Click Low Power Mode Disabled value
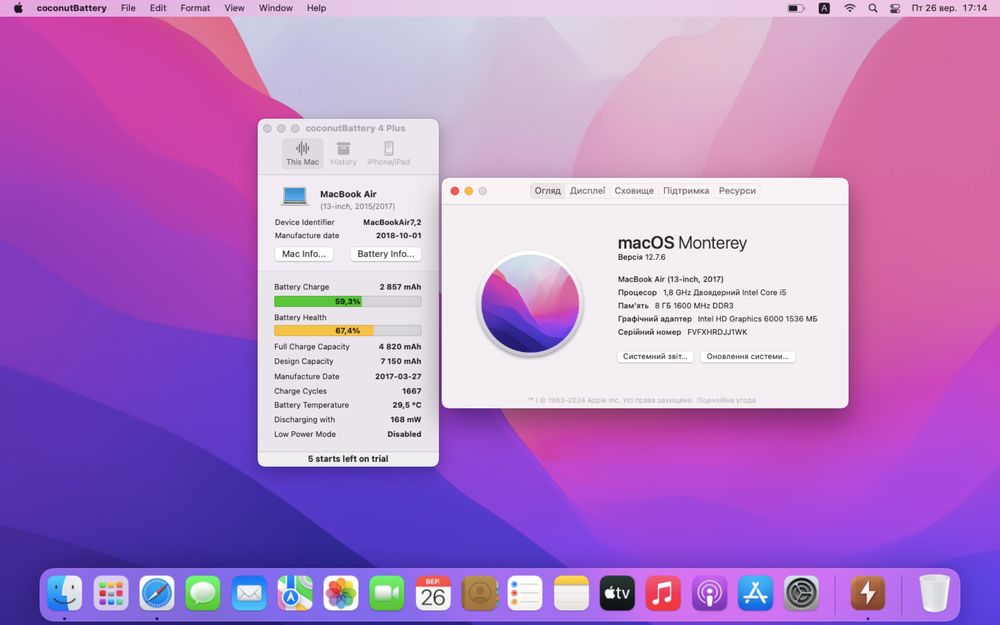 click(x=404, y=434)
